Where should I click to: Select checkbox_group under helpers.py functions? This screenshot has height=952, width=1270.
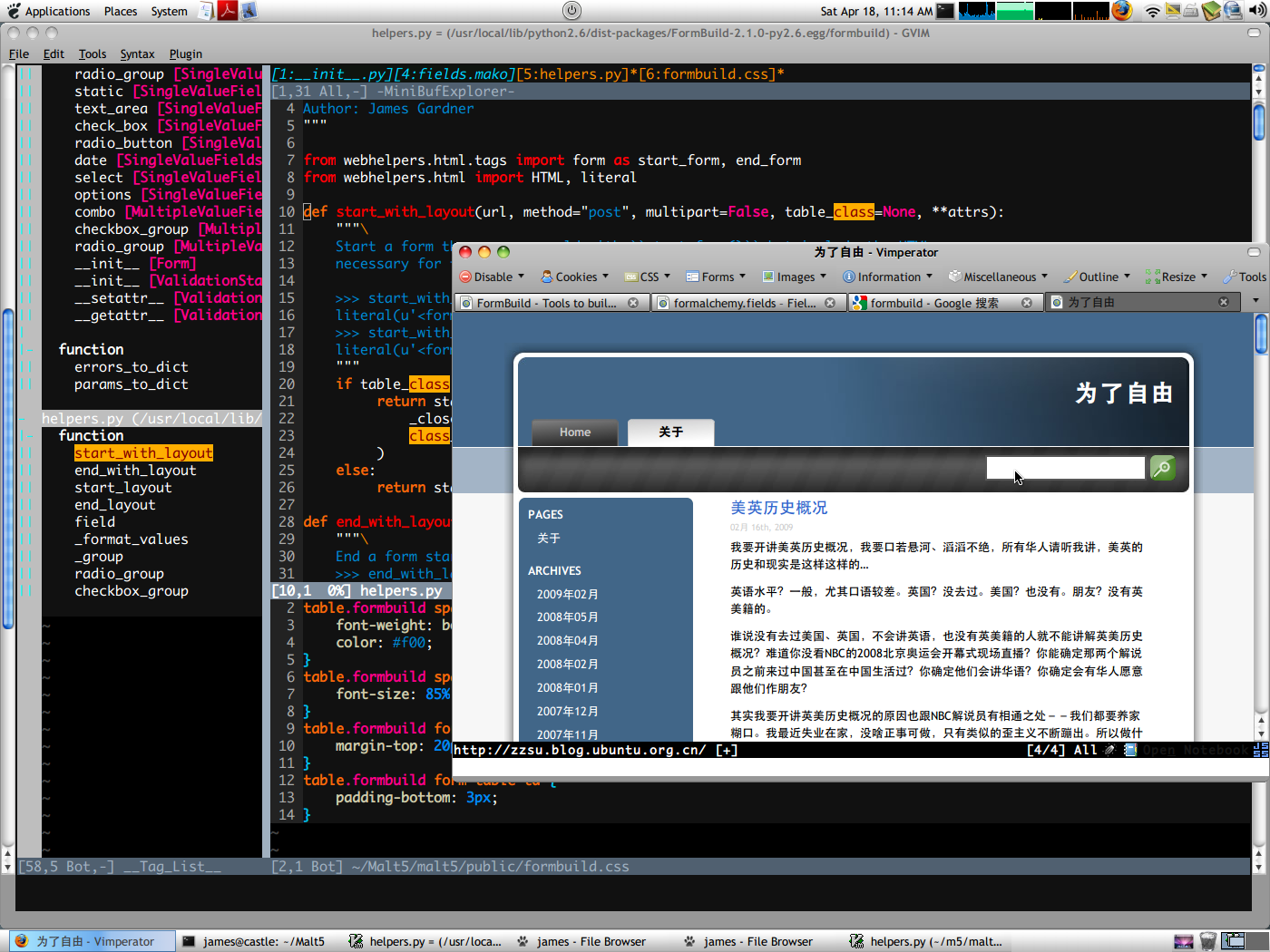pos(132,591)
